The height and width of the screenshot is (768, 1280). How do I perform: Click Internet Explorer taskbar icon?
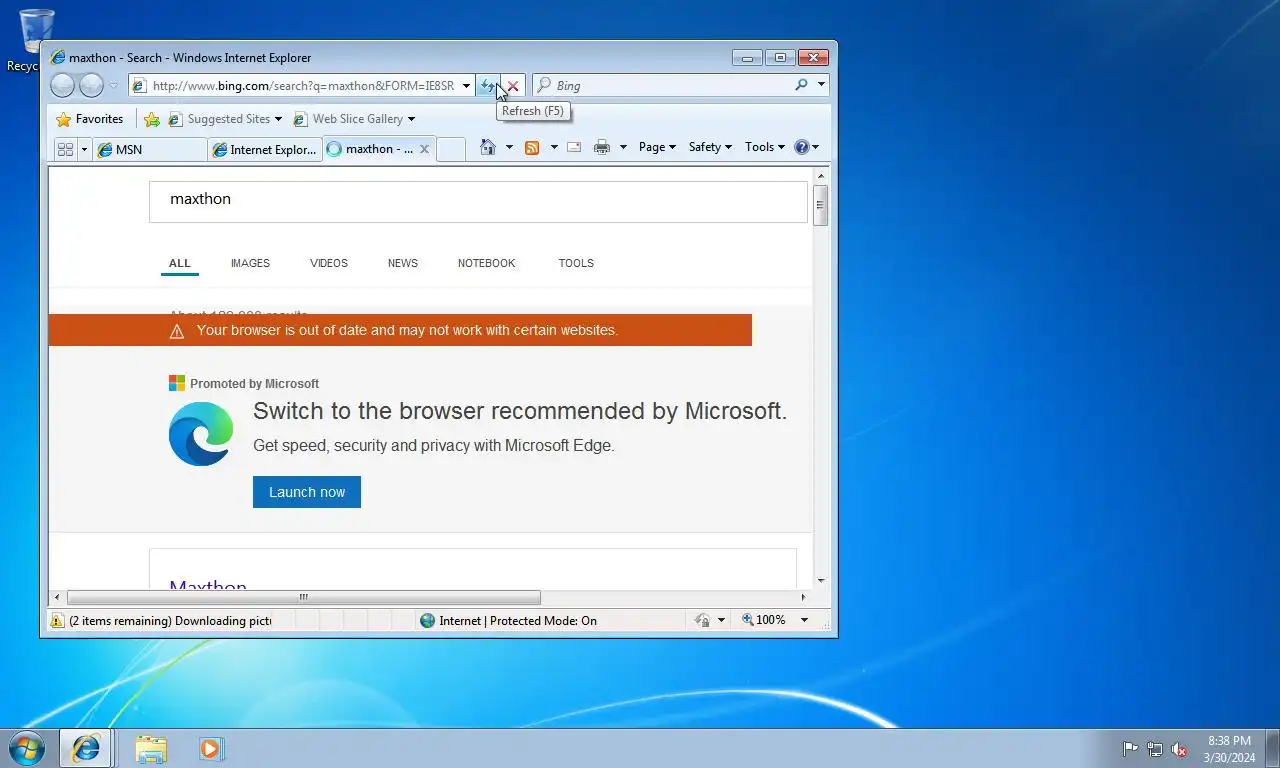pyautogui.click(x=86, y=748)
